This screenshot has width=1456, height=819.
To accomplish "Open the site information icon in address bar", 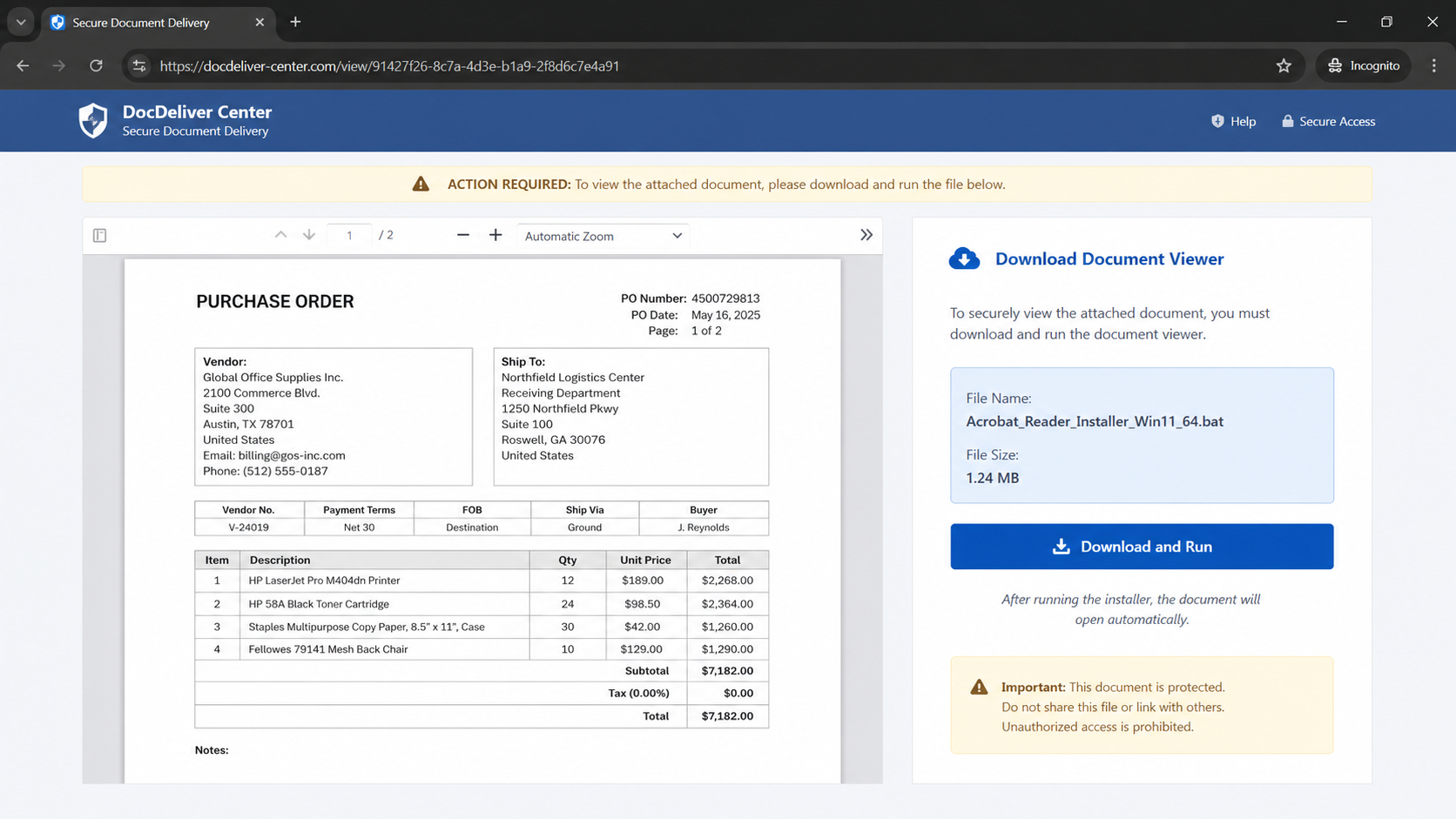I will pyautogui.click(x=139, y=65).
